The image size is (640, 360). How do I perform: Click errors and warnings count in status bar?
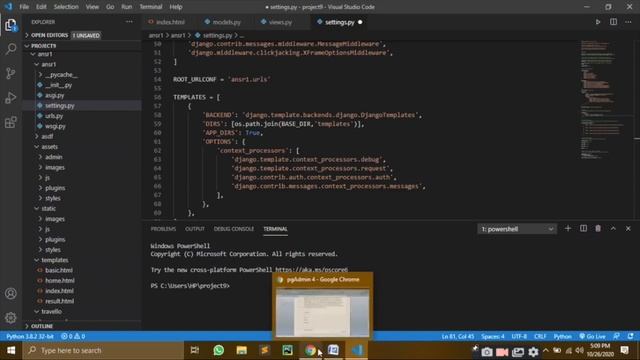tap(73, 336)
